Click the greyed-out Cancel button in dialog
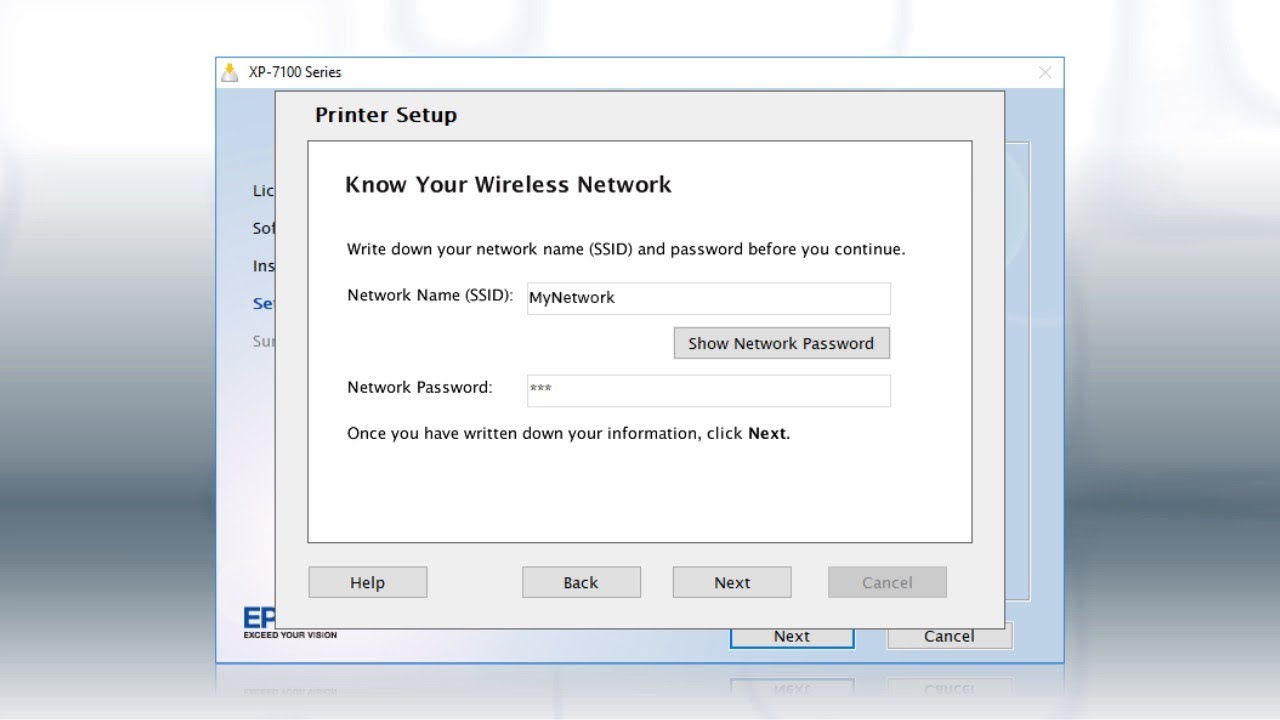This screenshot has width=1280, height=720. coord(887,582)
